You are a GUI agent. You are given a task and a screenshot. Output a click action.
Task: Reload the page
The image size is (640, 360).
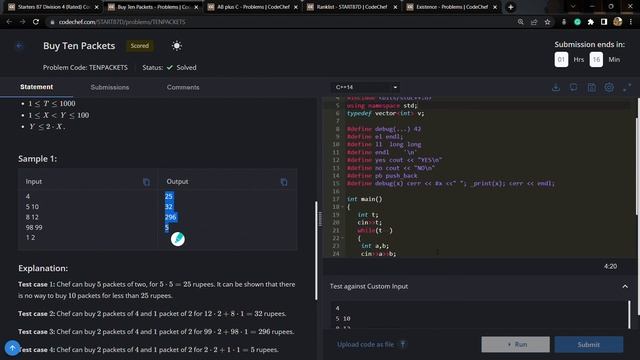click(36, 22)
